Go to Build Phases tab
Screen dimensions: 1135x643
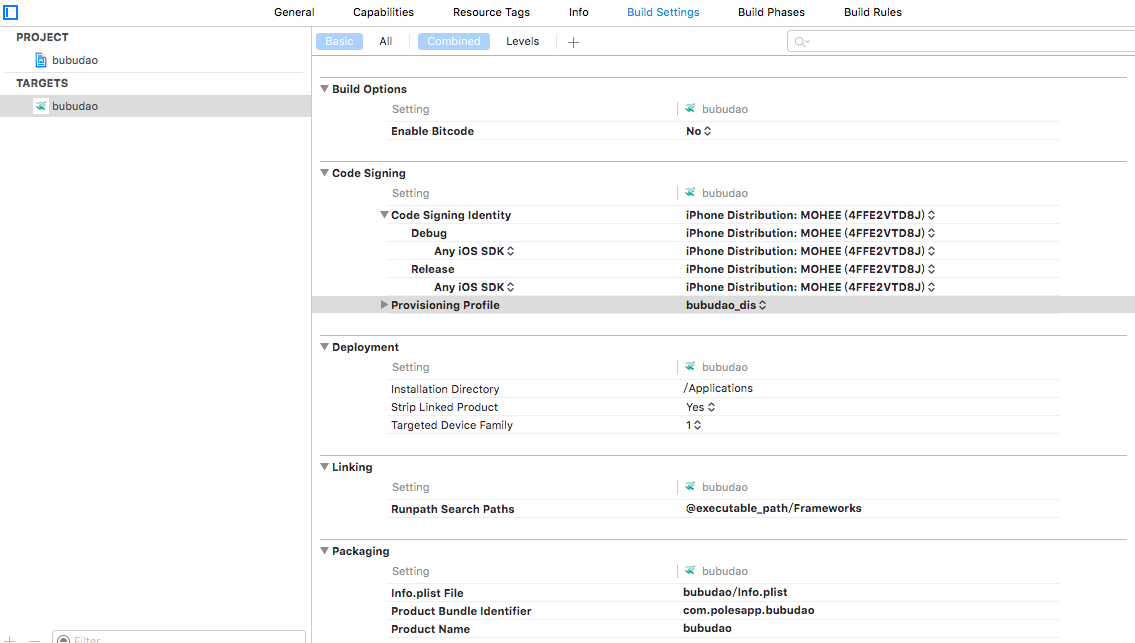click(772, 12)
